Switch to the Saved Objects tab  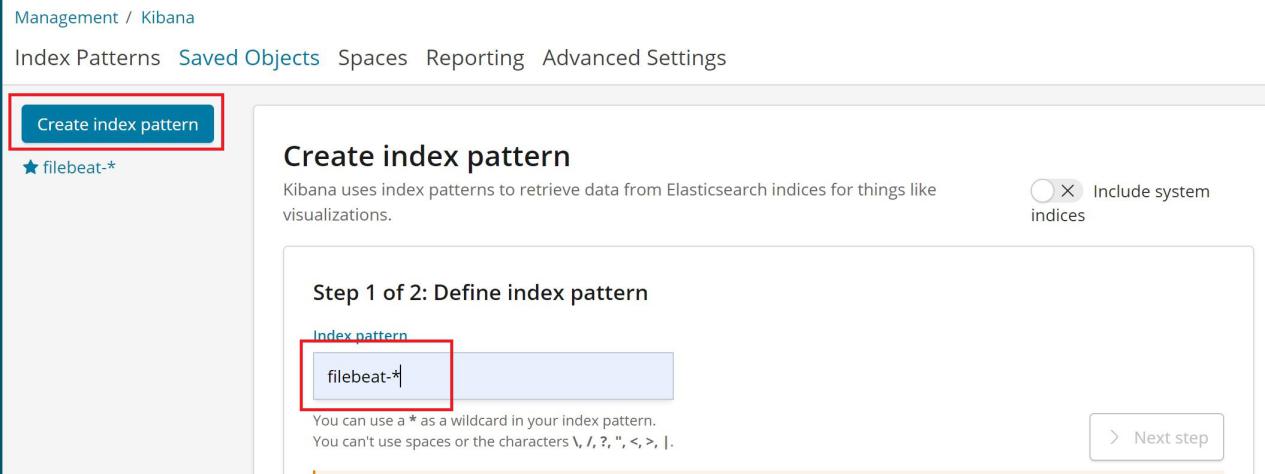click(x=249, y=58)
